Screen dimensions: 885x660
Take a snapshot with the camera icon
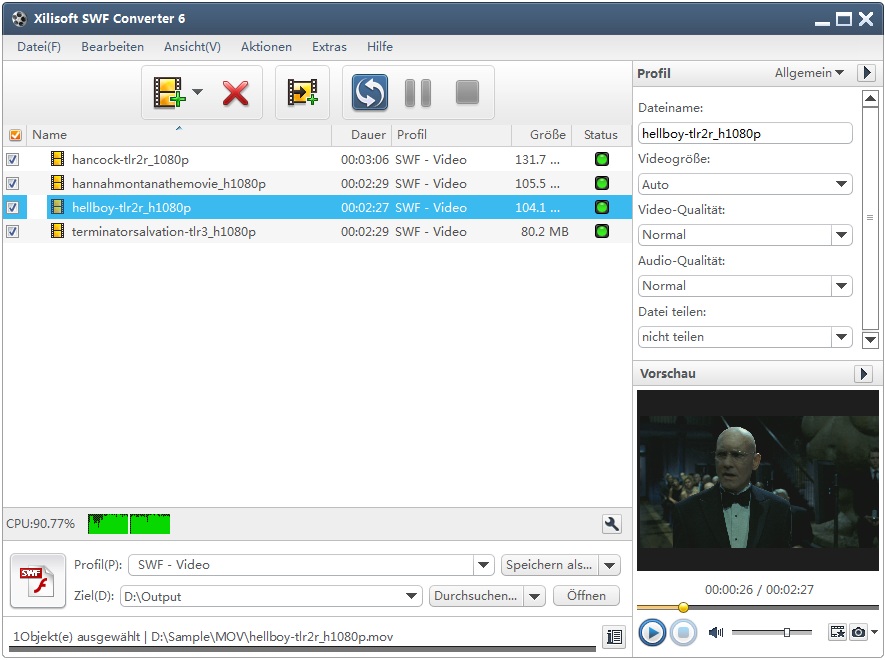coord(858,632)
